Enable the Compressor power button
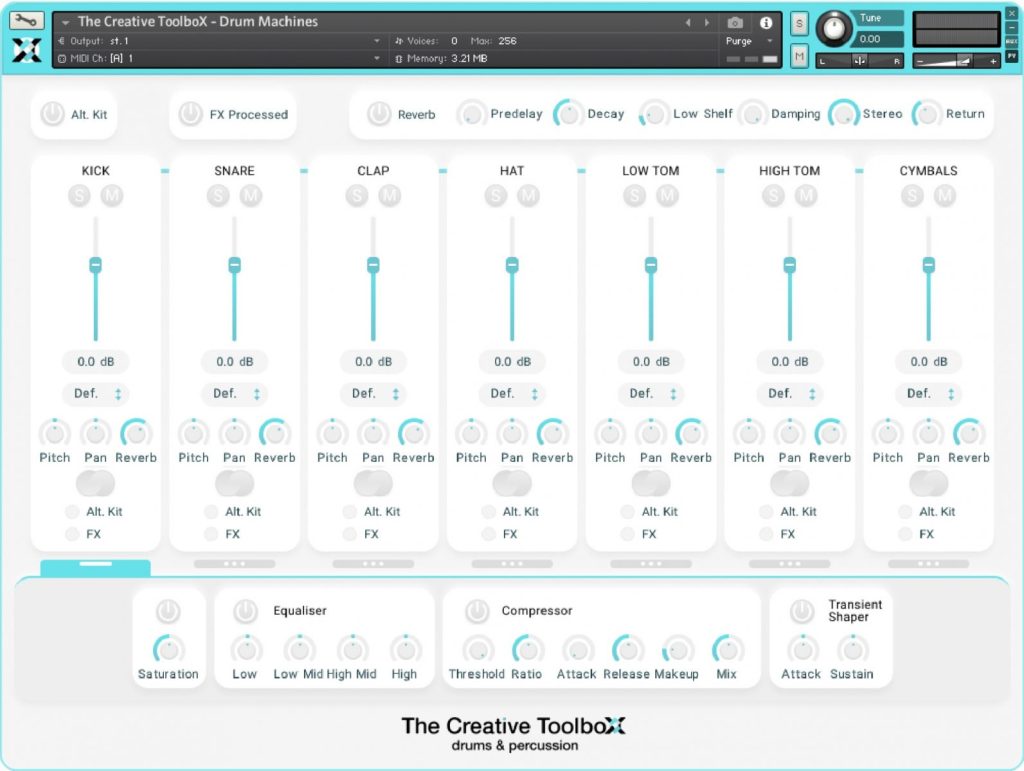Viewport: 1024px width, 771px height. tap(477, 611)
